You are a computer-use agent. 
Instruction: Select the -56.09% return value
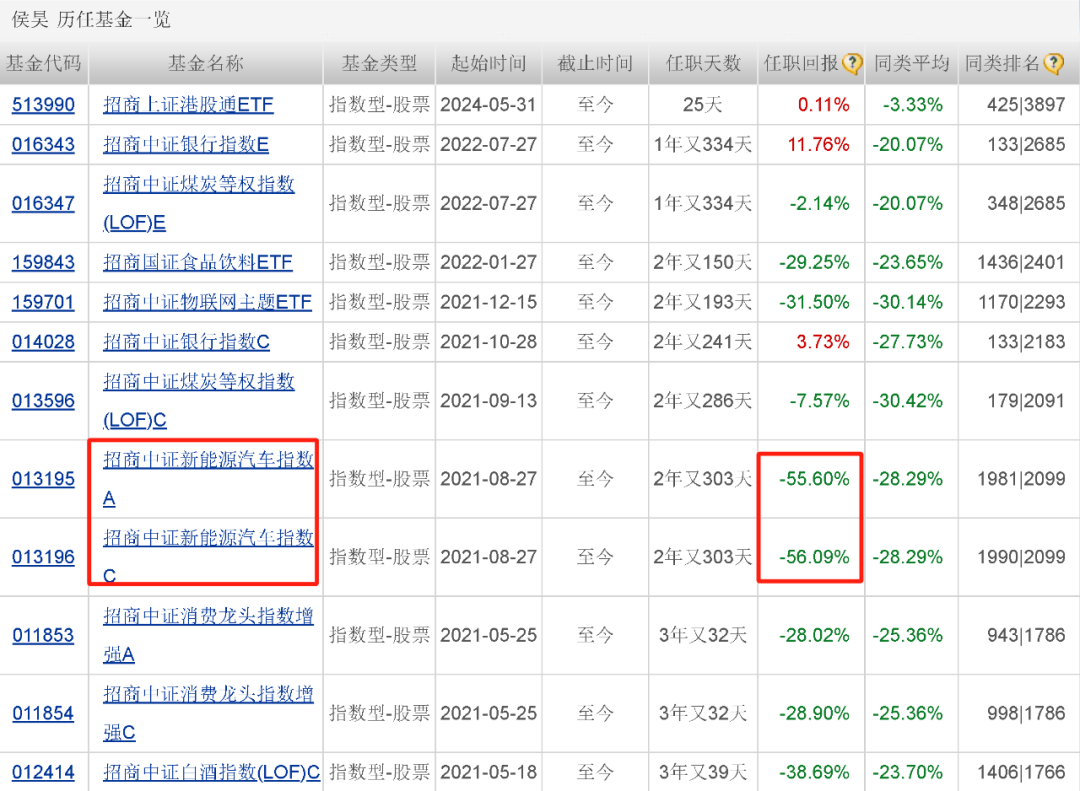[814, 557]
